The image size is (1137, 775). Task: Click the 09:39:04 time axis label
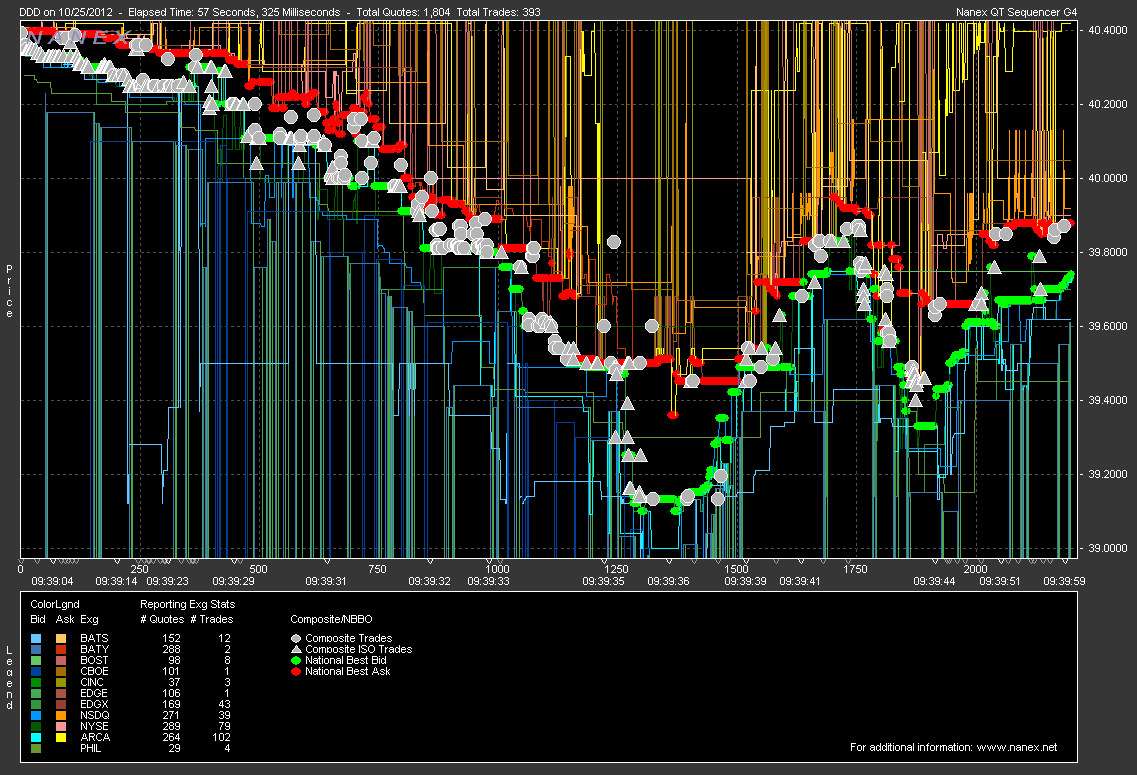point(52,581)
